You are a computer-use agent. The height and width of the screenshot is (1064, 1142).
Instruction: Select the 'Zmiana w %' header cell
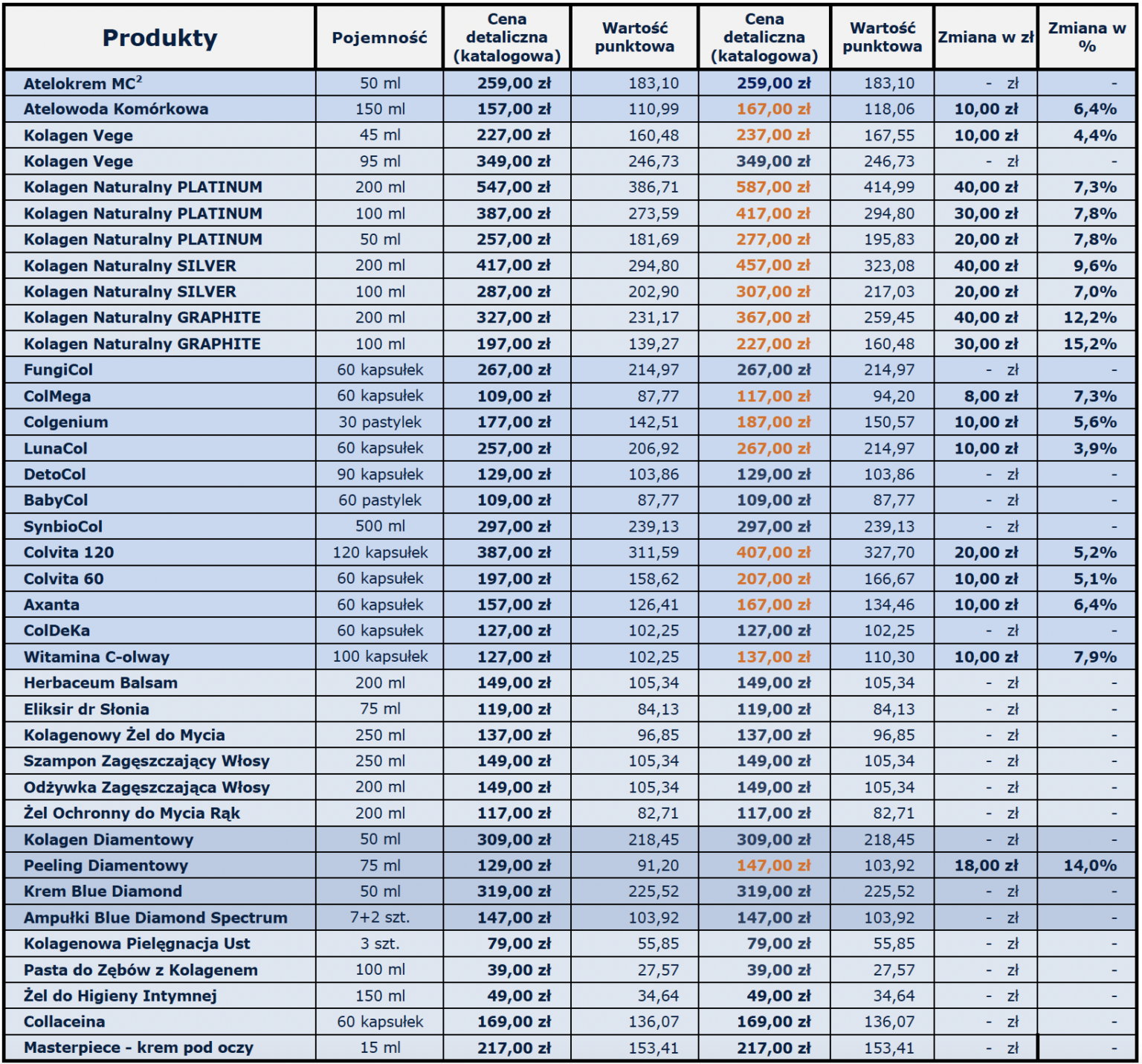[x=1086, y=38]
